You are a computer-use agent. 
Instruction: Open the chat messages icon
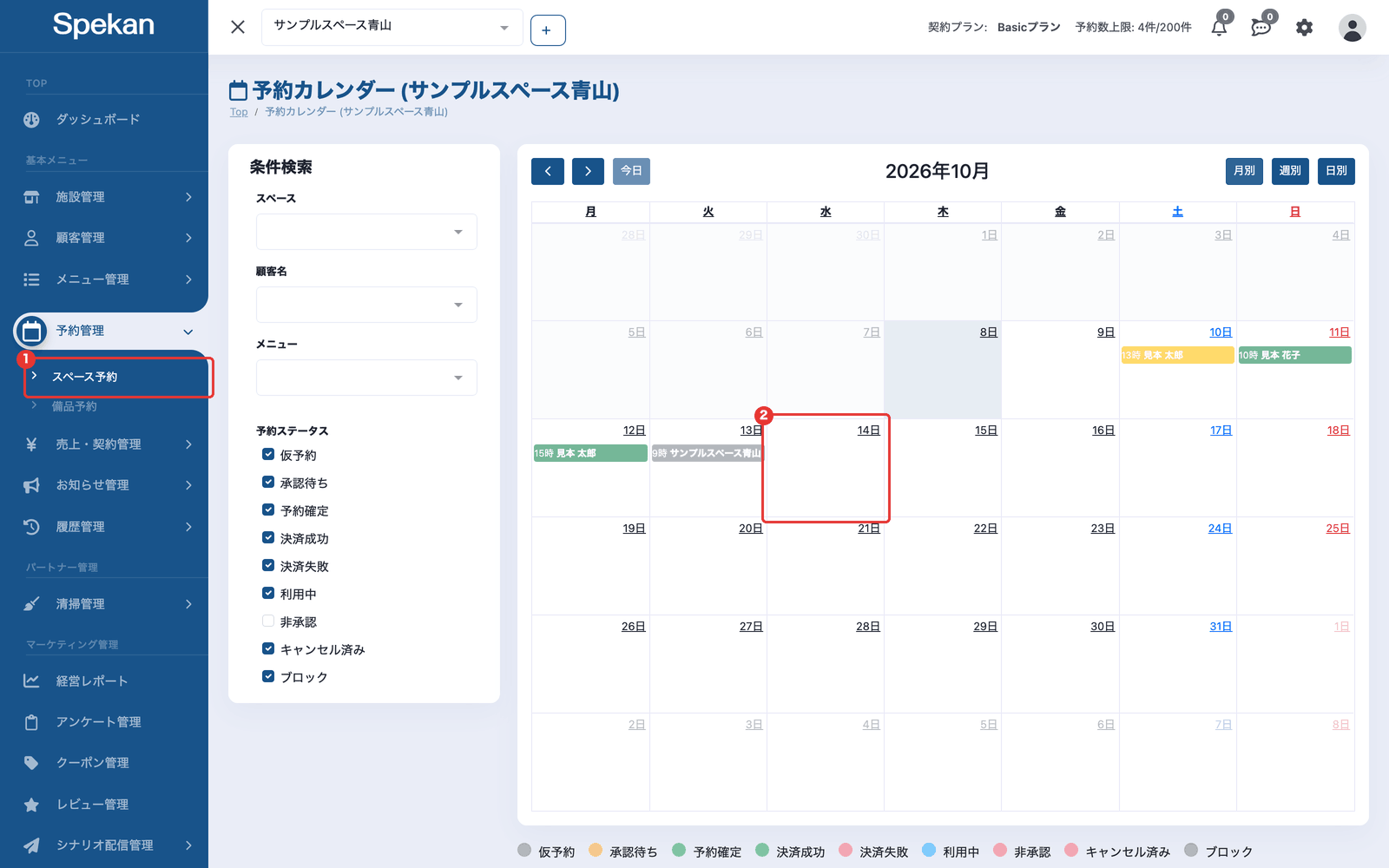click(x=1261, y=28)
